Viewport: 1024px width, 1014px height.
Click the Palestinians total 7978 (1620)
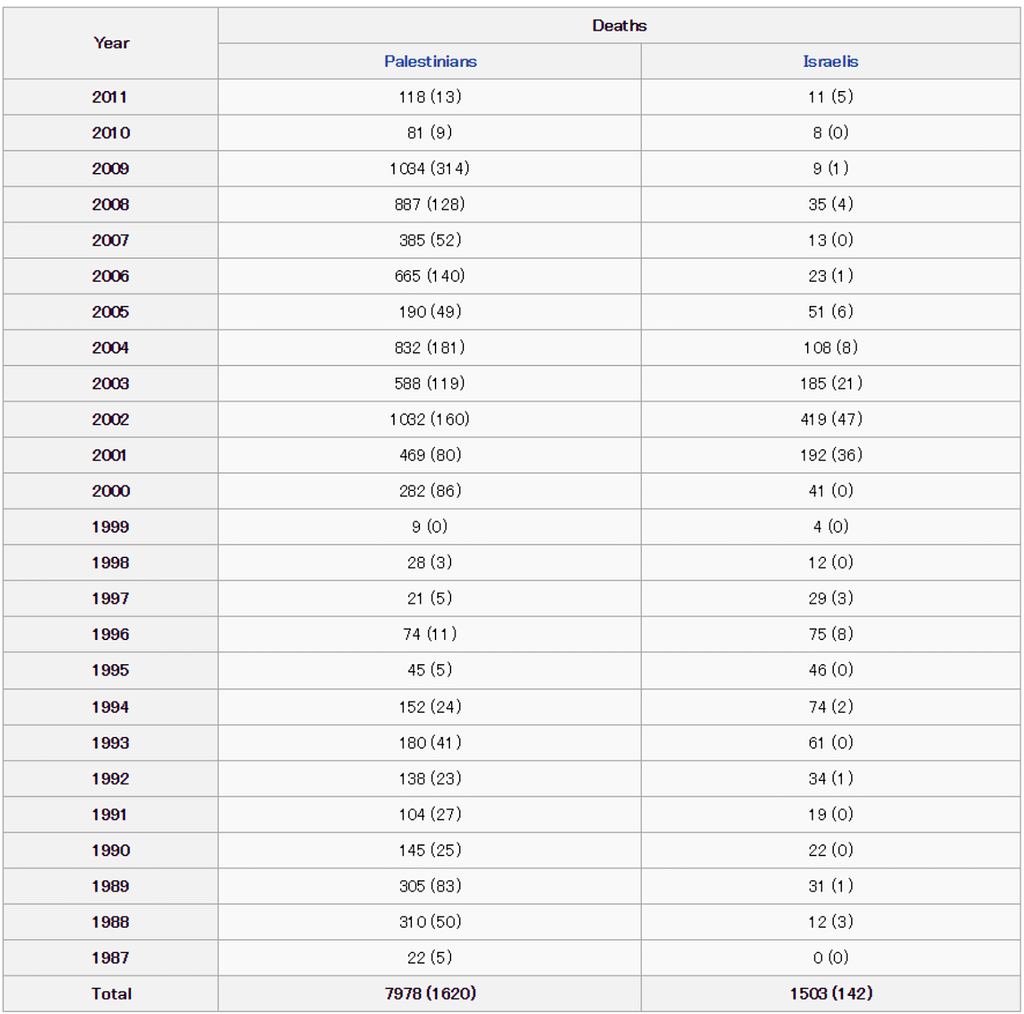[429, 993]
